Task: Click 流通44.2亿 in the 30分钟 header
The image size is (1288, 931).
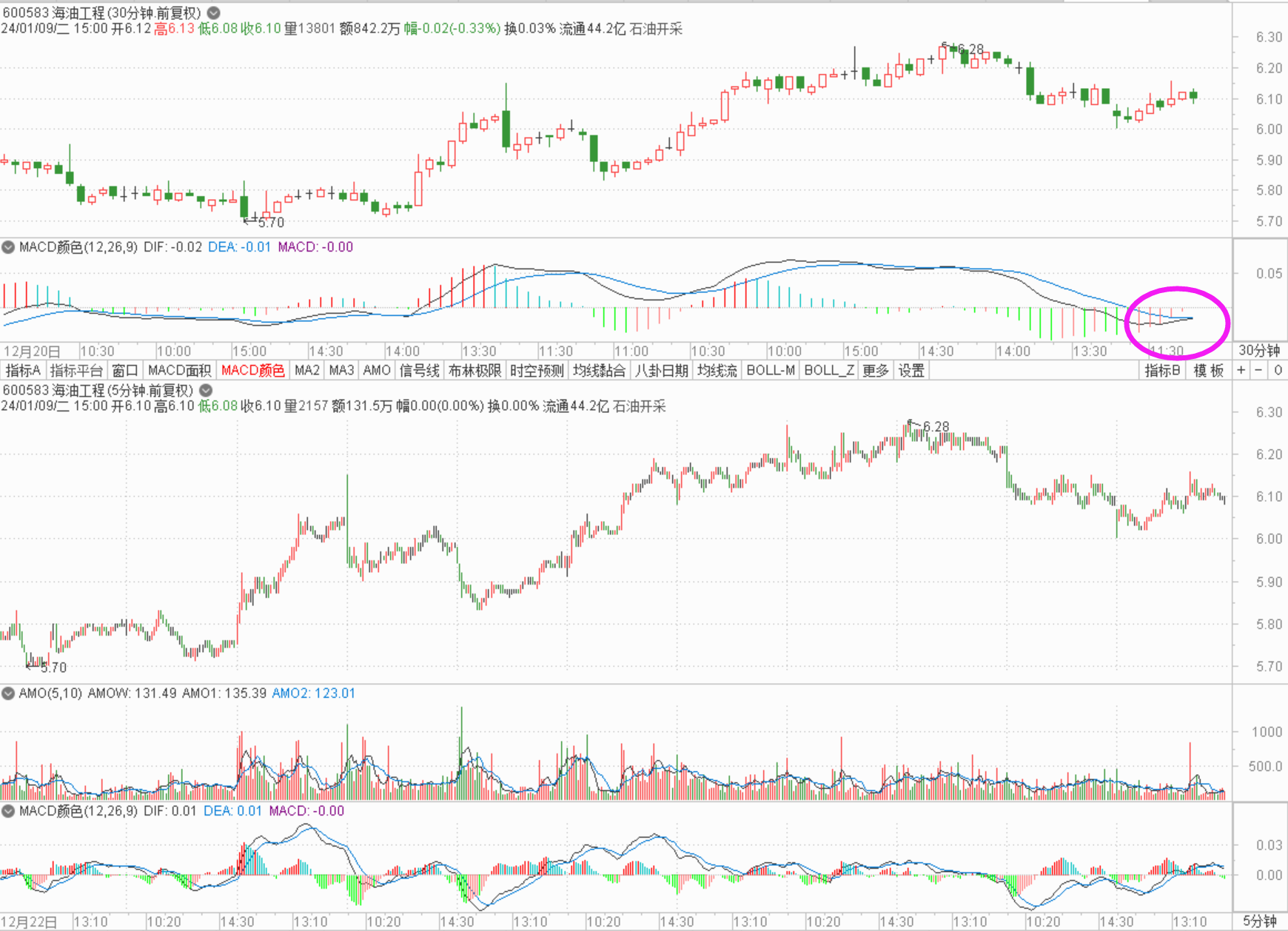Action: click(592, 29)
